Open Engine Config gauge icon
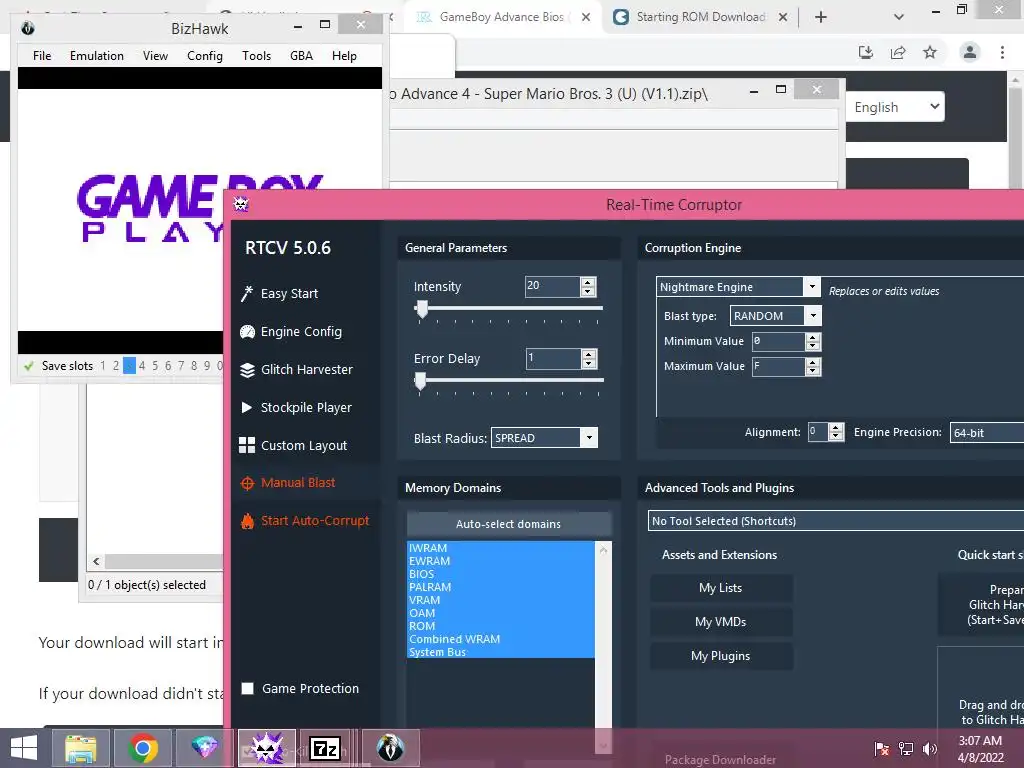Viewport: 1024px width, 768px height. (x=247, y=332)
